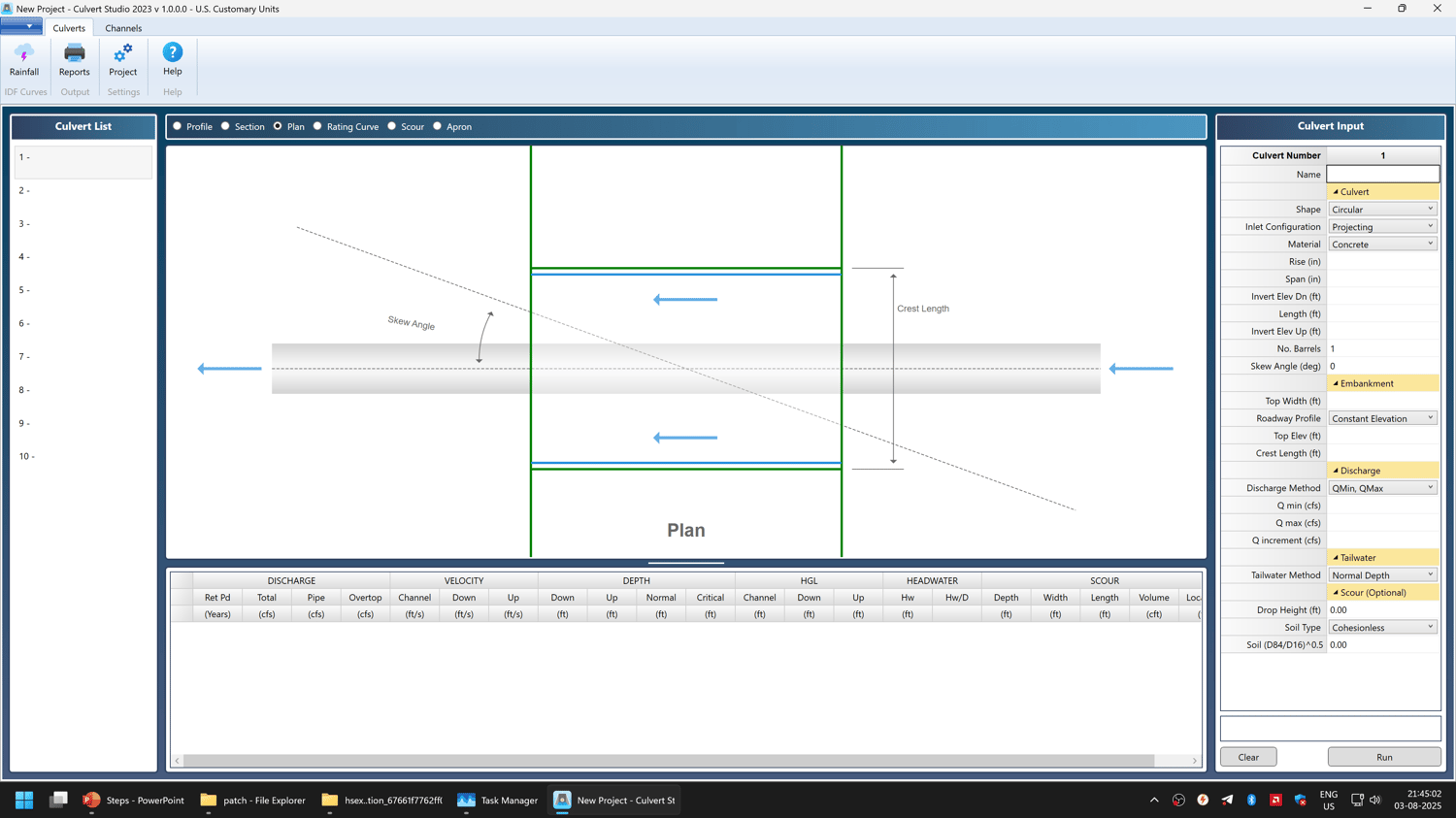
Task: Click the Telegram tray icon
Action: (1228, 801)
